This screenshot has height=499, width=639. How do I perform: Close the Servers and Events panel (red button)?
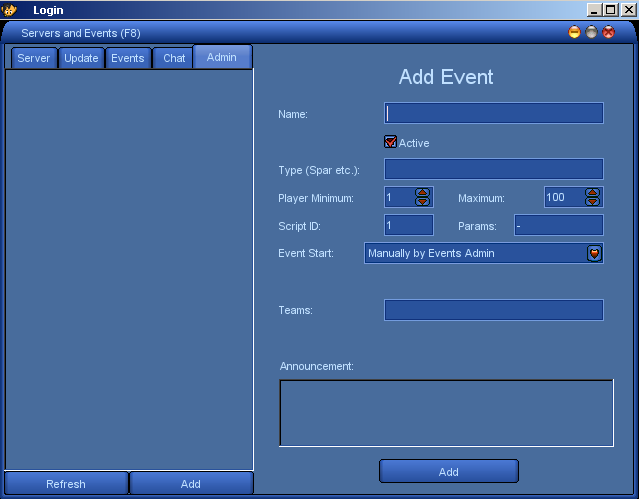(608, 33)
